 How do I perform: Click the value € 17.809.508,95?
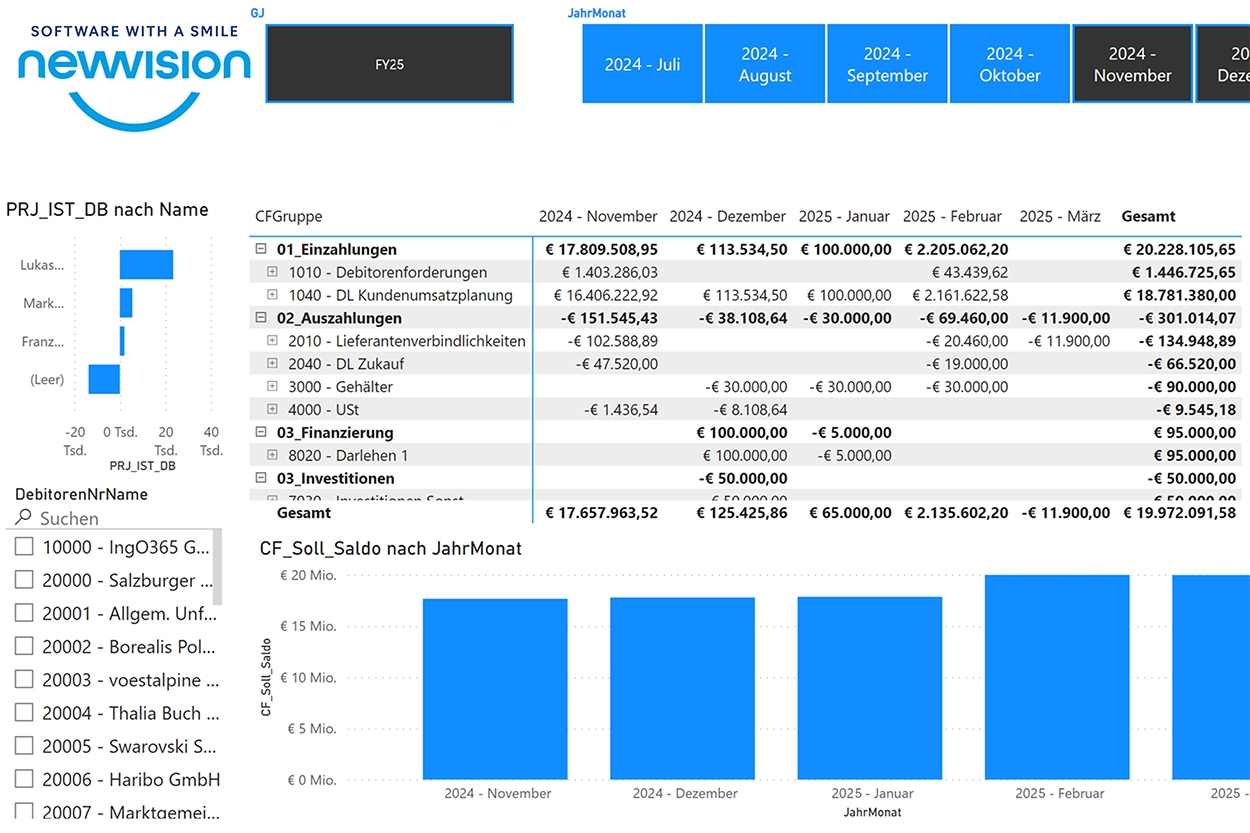602,250
